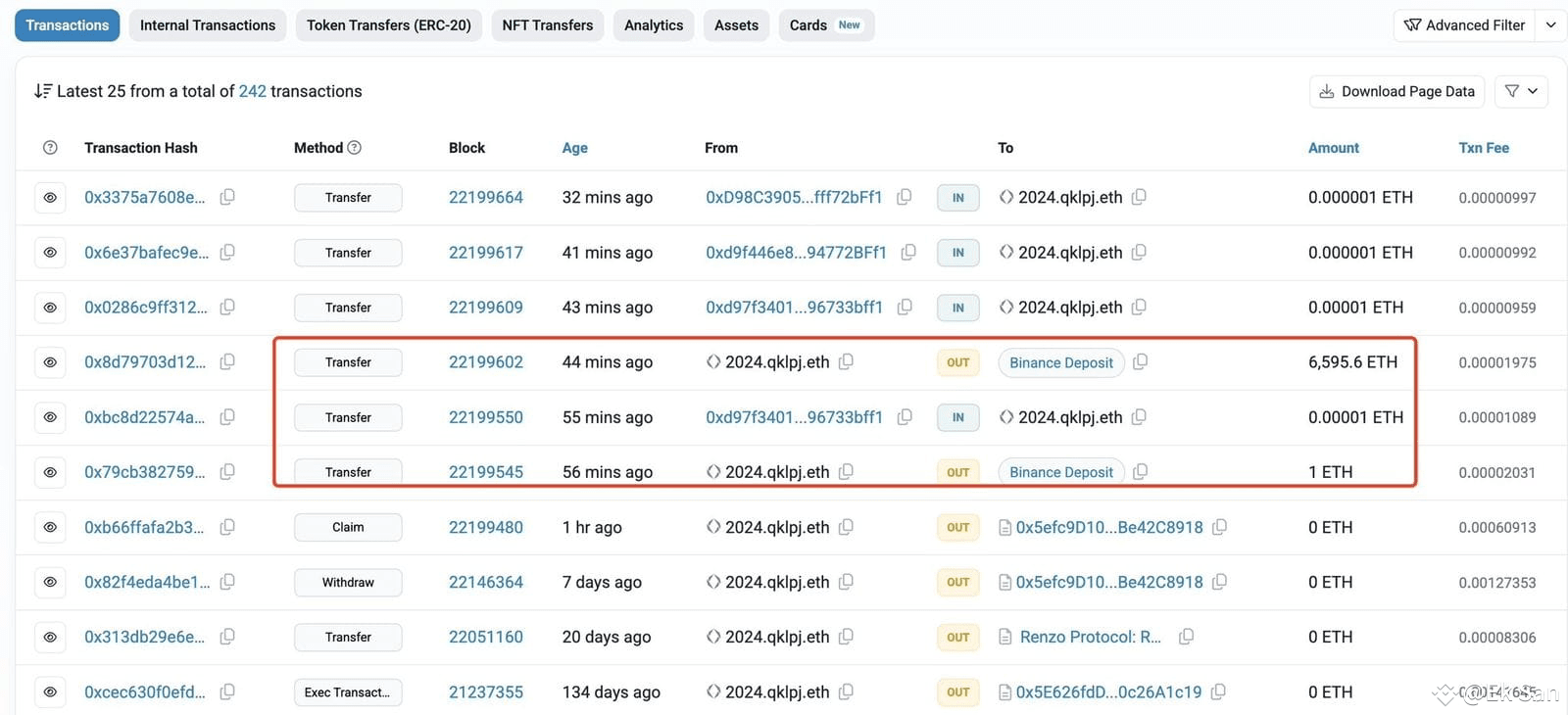This screenshot has width=1568, height=715.
Task: Copy transaction hash 0xb66ffafa2b3
Action: coord(227,527)
